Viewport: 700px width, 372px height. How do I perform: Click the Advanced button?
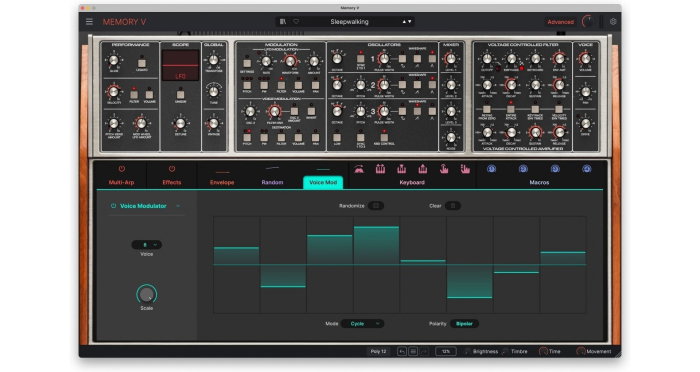[x=561, y=21]
